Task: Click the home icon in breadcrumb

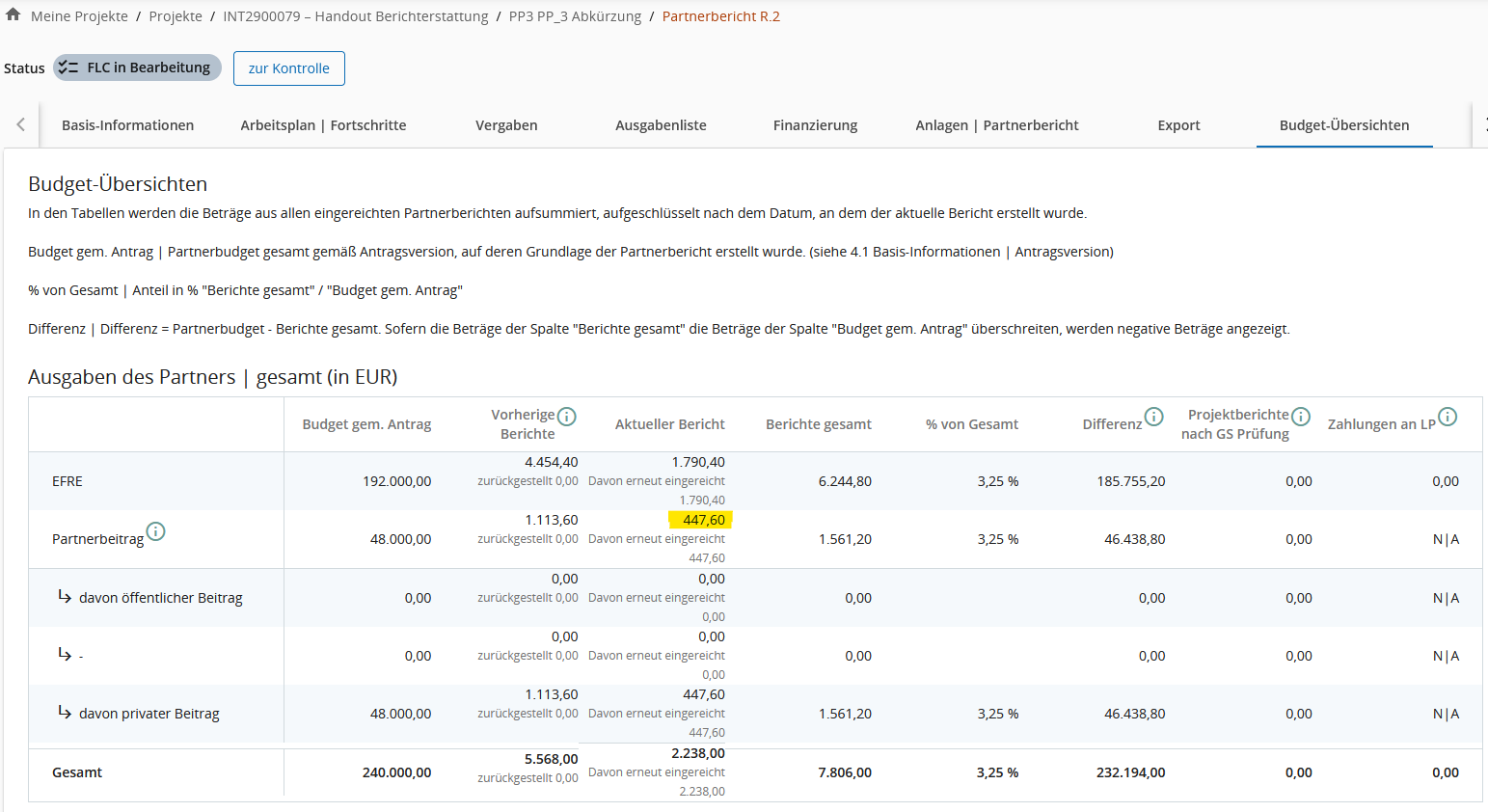Action: point(13,15)
